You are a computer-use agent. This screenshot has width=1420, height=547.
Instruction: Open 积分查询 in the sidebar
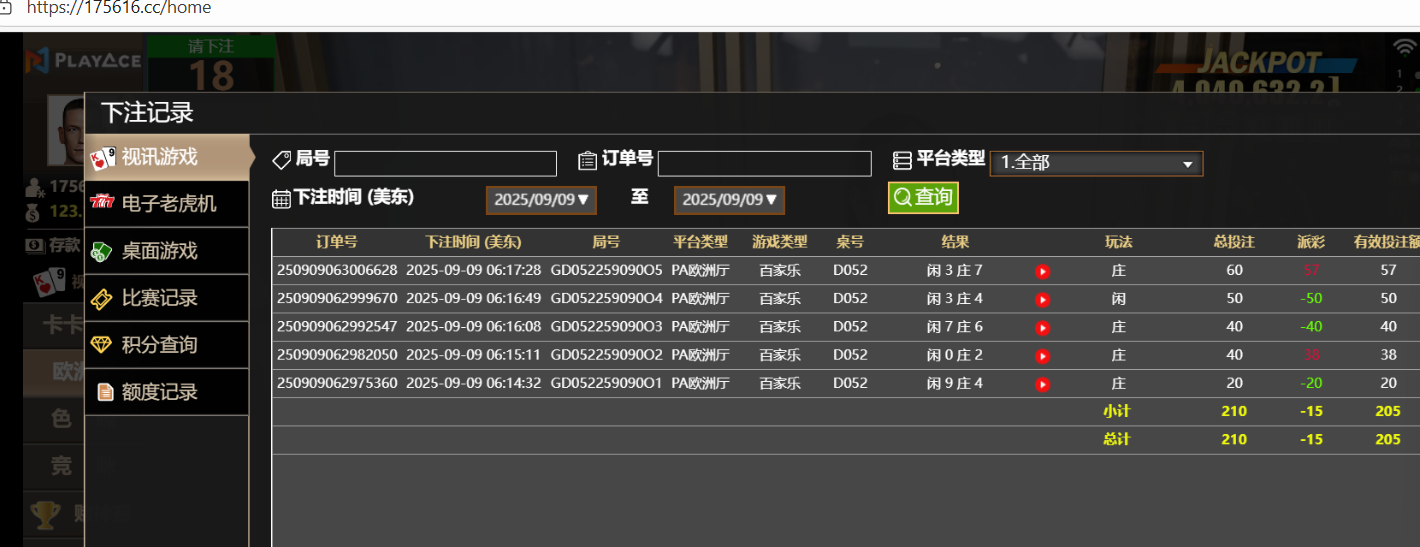[x=167, y=345]
